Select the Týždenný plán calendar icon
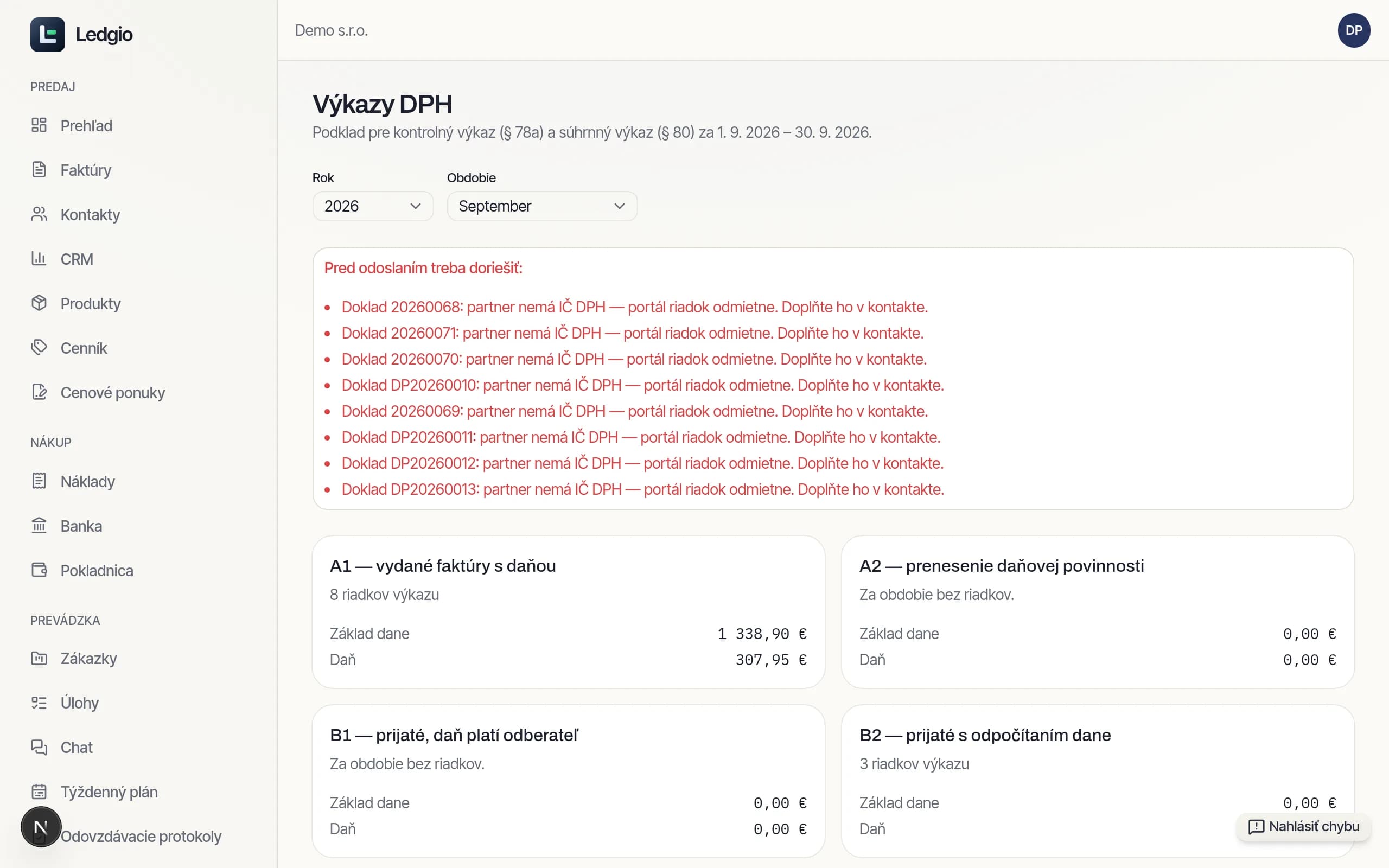Image resolution: width=1389 pixels, height=868 pixels. [x=39, y=792]
